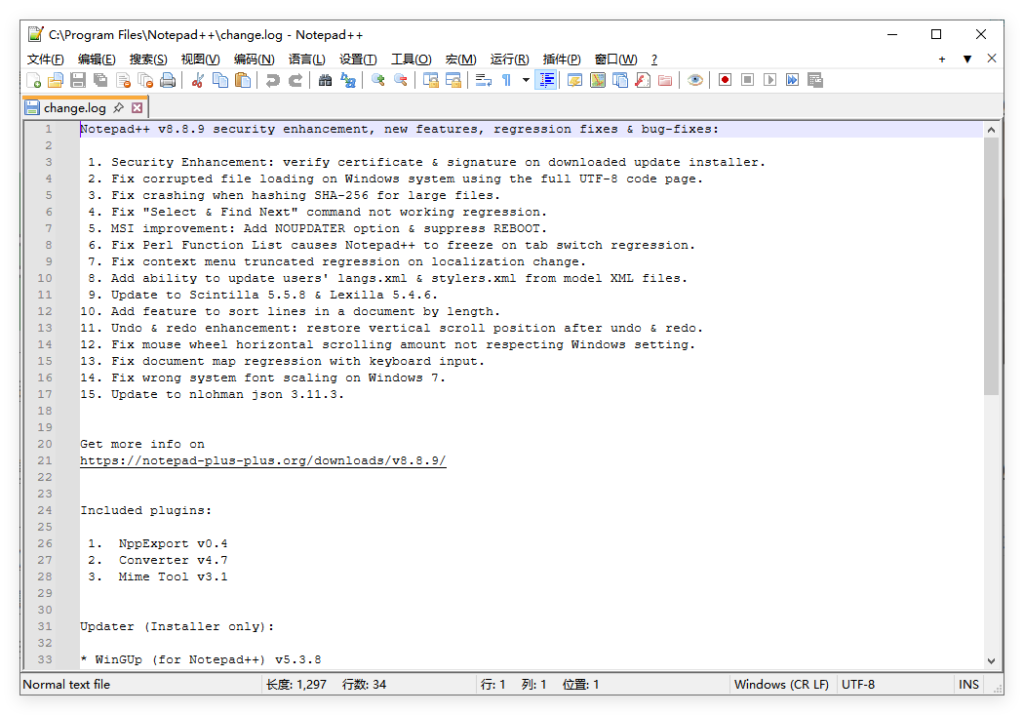Pin the change.log tab
The image size is (1024, 715).
coord(118,108)
